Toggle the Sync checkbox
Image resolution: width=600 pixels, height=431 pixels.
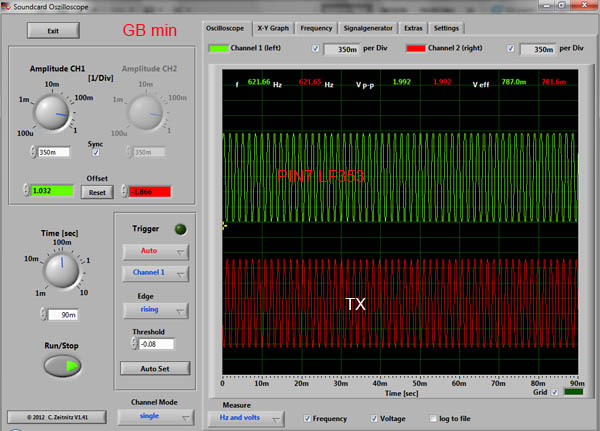tap(95, 153)
